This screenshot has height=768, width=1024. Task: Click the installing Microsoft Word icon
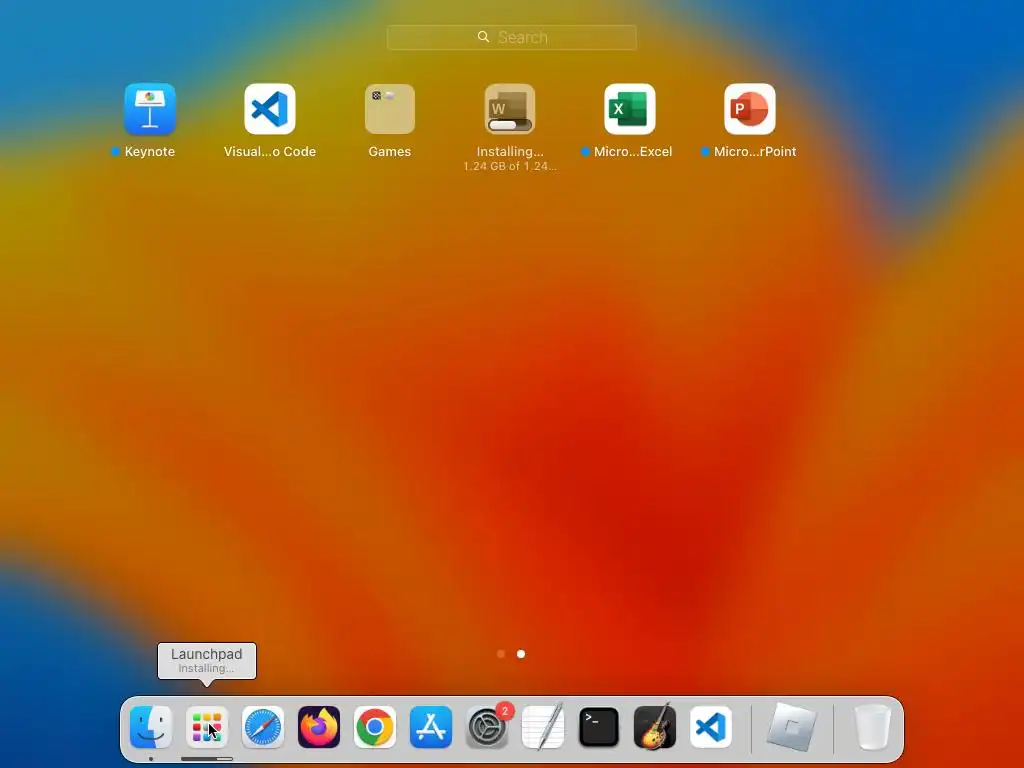(x=510, y=109)
